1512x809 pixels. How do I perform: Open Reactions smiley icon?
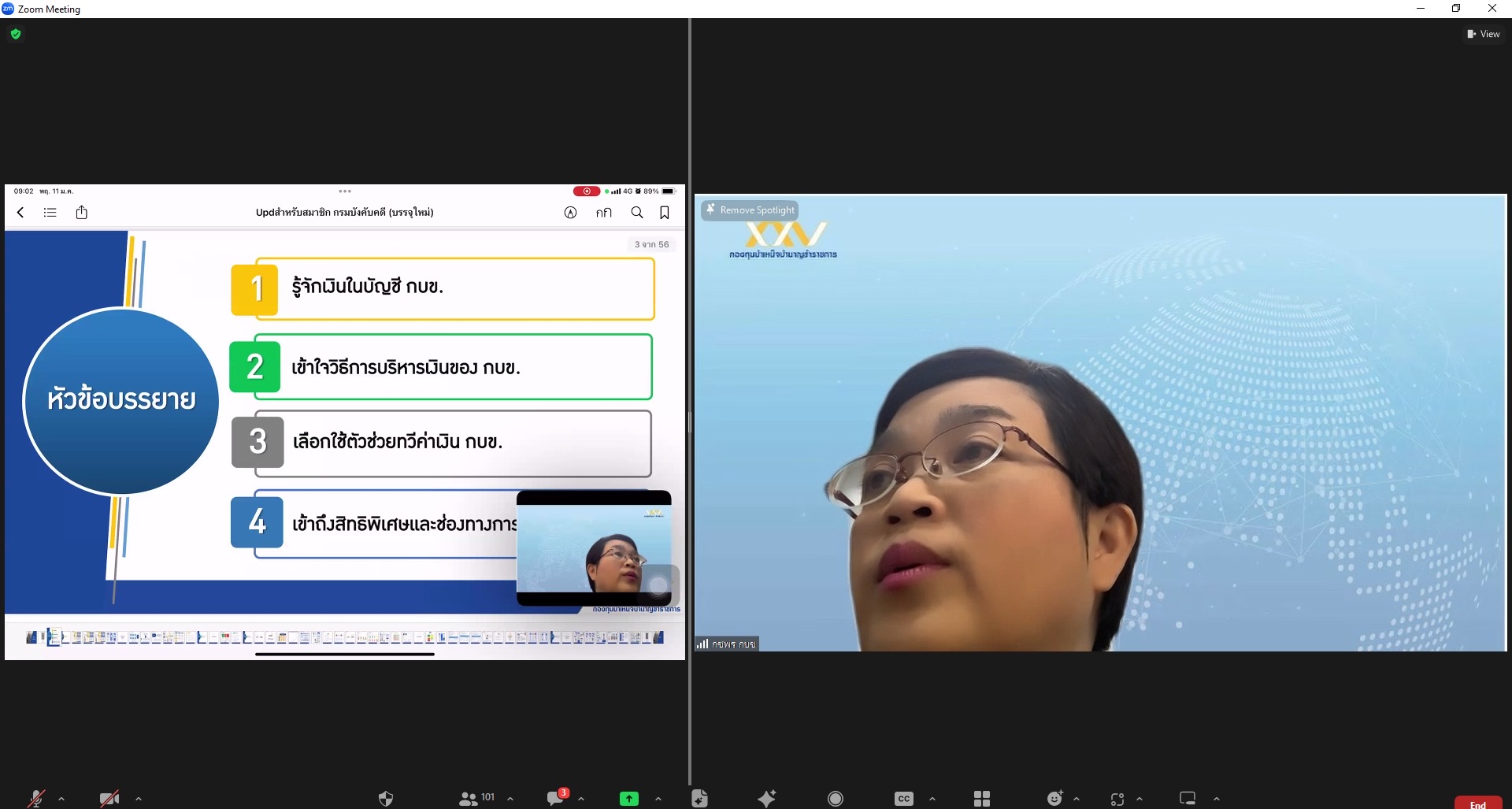(x=1055, y=798)
